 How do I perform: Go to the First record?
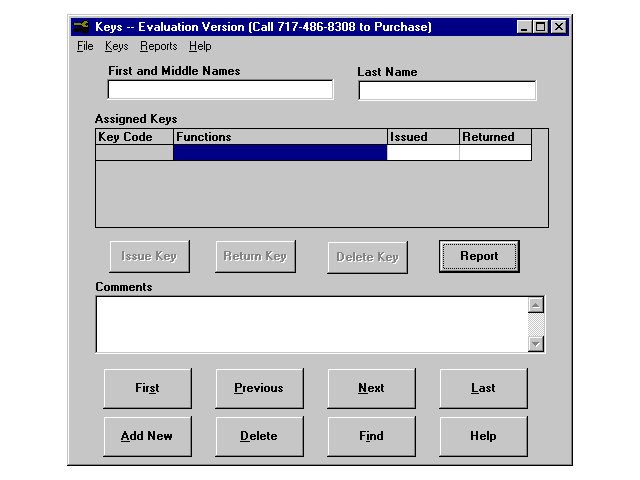[x=147, y=388]
